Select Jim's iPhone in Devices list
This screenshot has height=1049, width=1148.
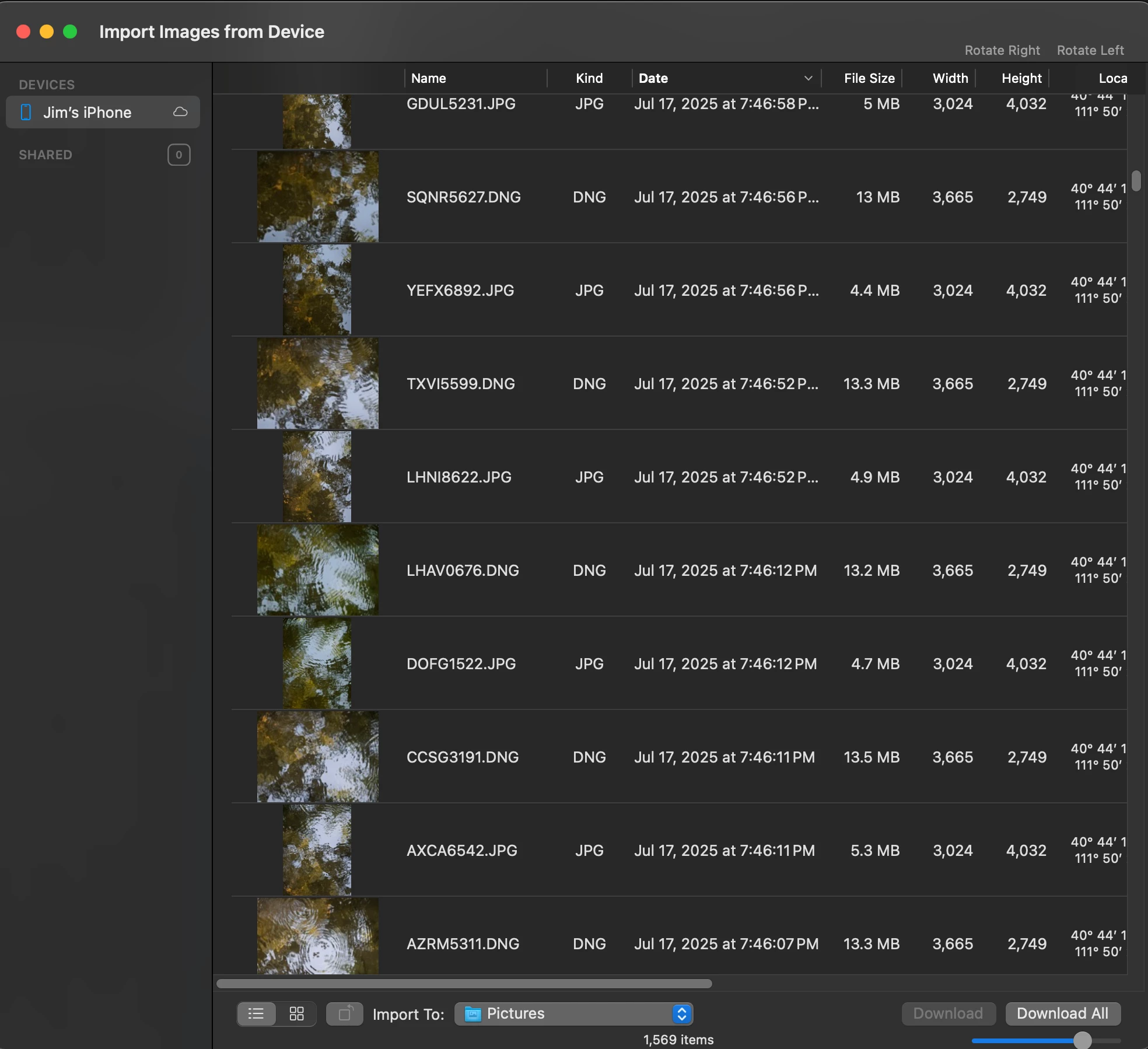tap(87, 112)
